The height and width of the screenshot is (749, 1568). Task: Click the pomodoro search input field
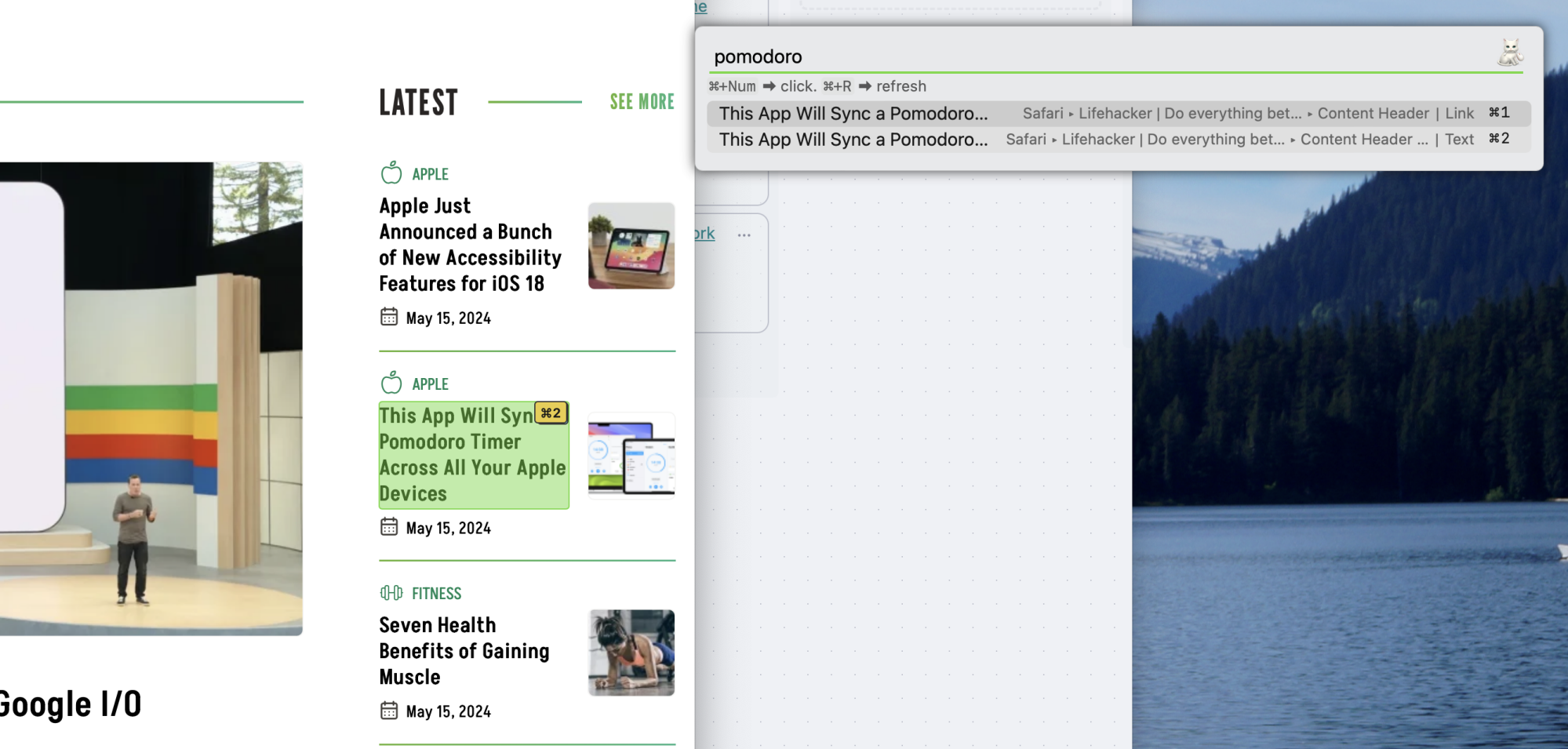point(1098,56)
